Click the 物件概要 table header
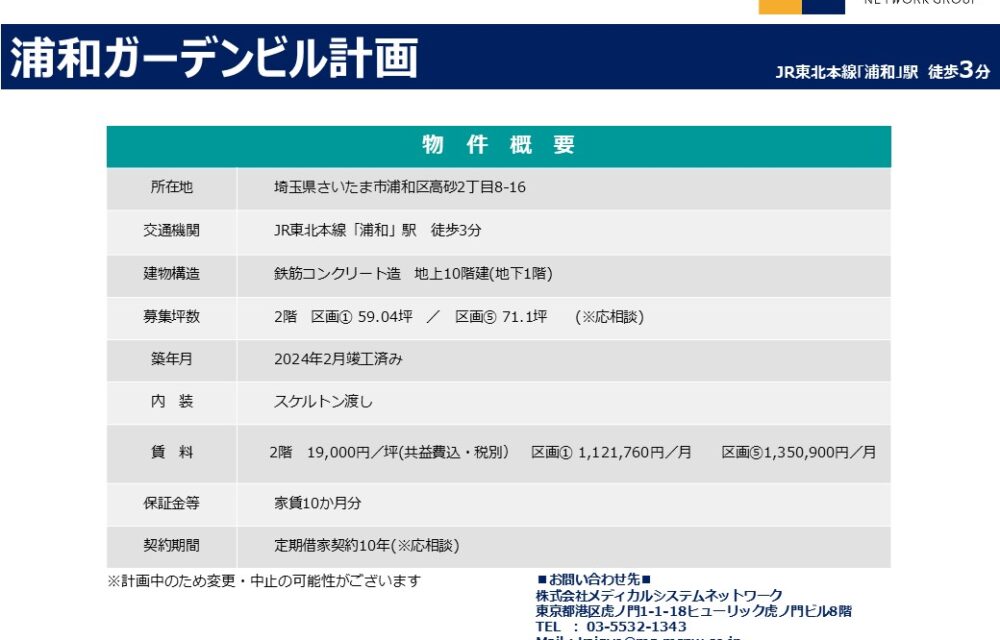The width and height of the screenshot is (1000, 640). pyautogui.click(x=498, y=145)
